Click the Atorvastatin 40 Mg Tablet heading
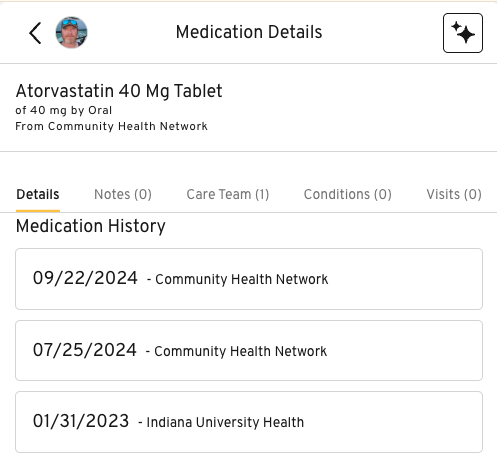497x461 pixels. pos(119,91)
